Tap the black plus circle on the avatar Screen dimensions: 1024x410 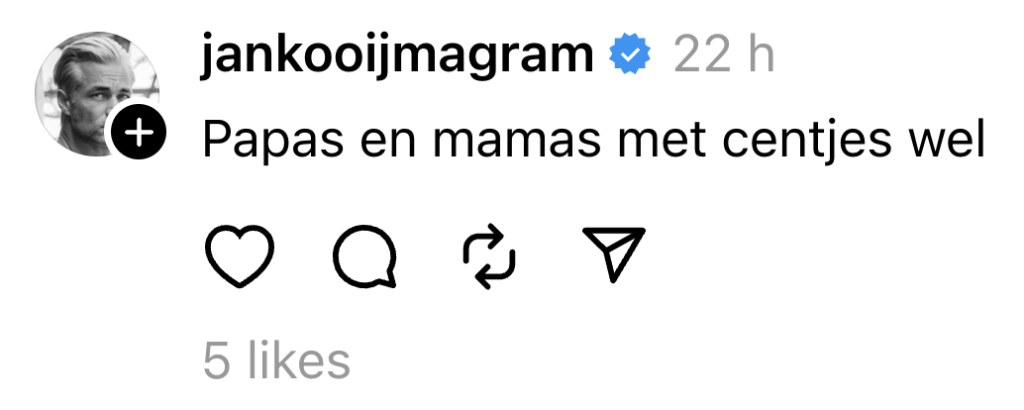pyautogui.click(x=138, y=133)
